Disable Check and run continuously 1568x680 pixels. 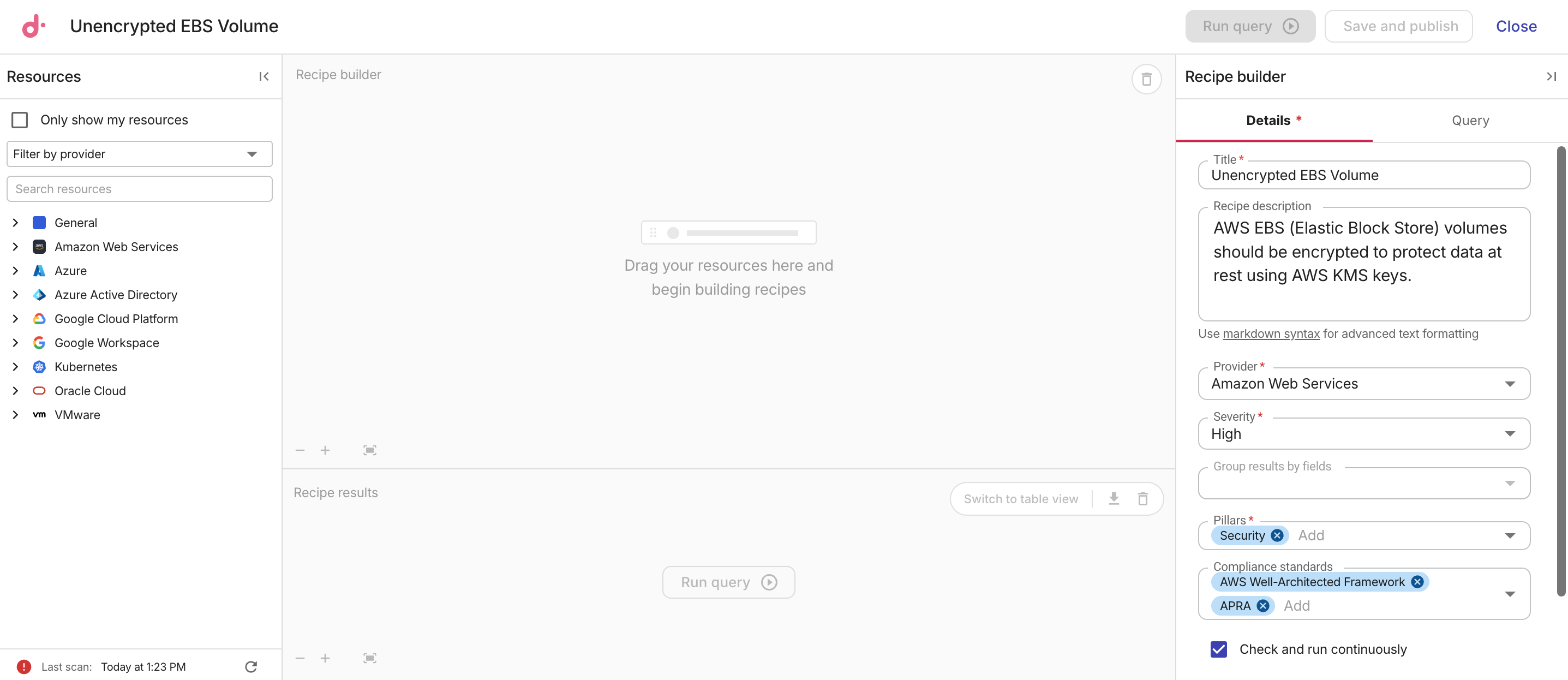point(1218,649)
